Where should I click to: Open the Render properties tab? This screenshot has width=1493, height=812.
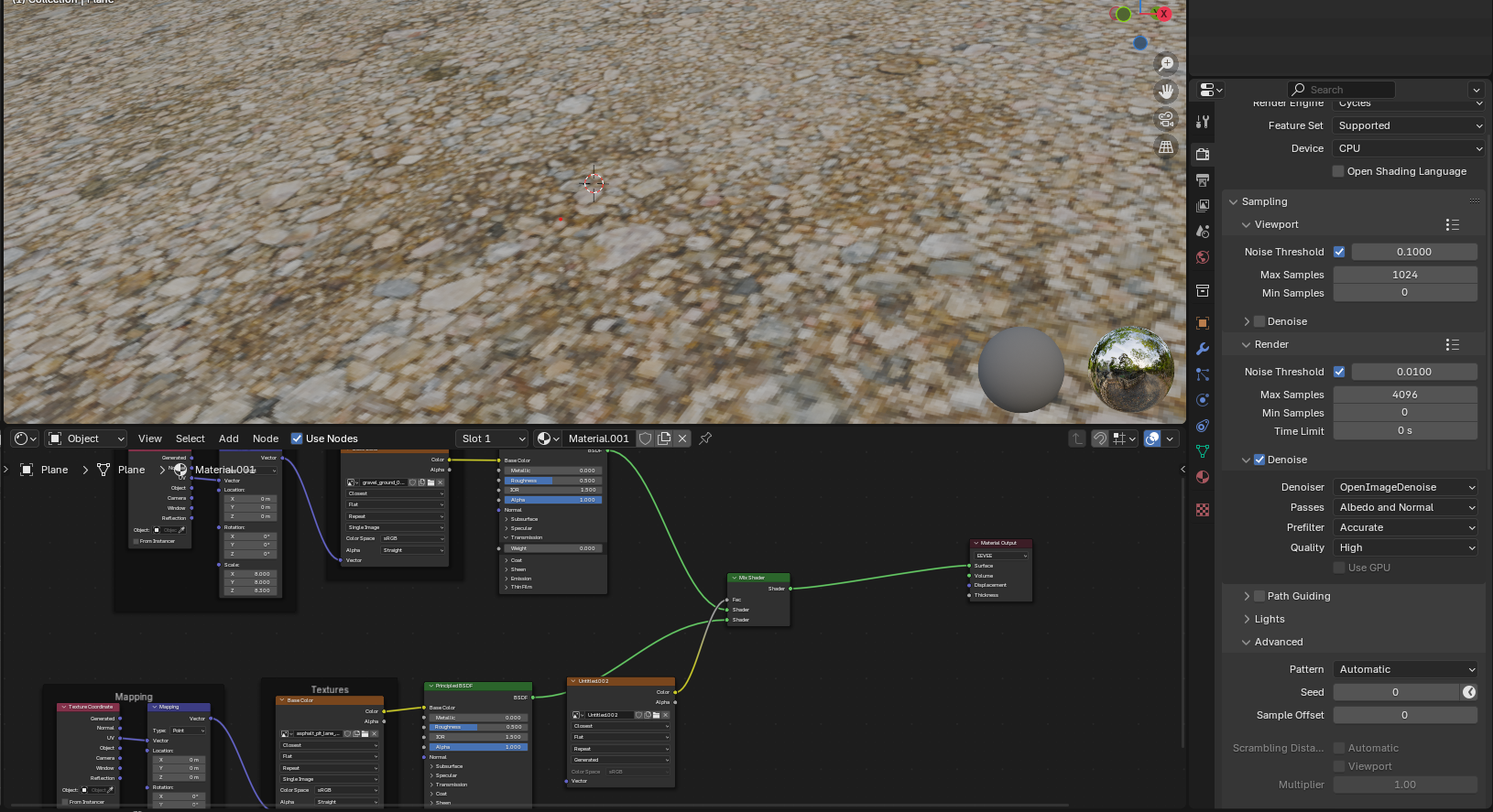1203,155
